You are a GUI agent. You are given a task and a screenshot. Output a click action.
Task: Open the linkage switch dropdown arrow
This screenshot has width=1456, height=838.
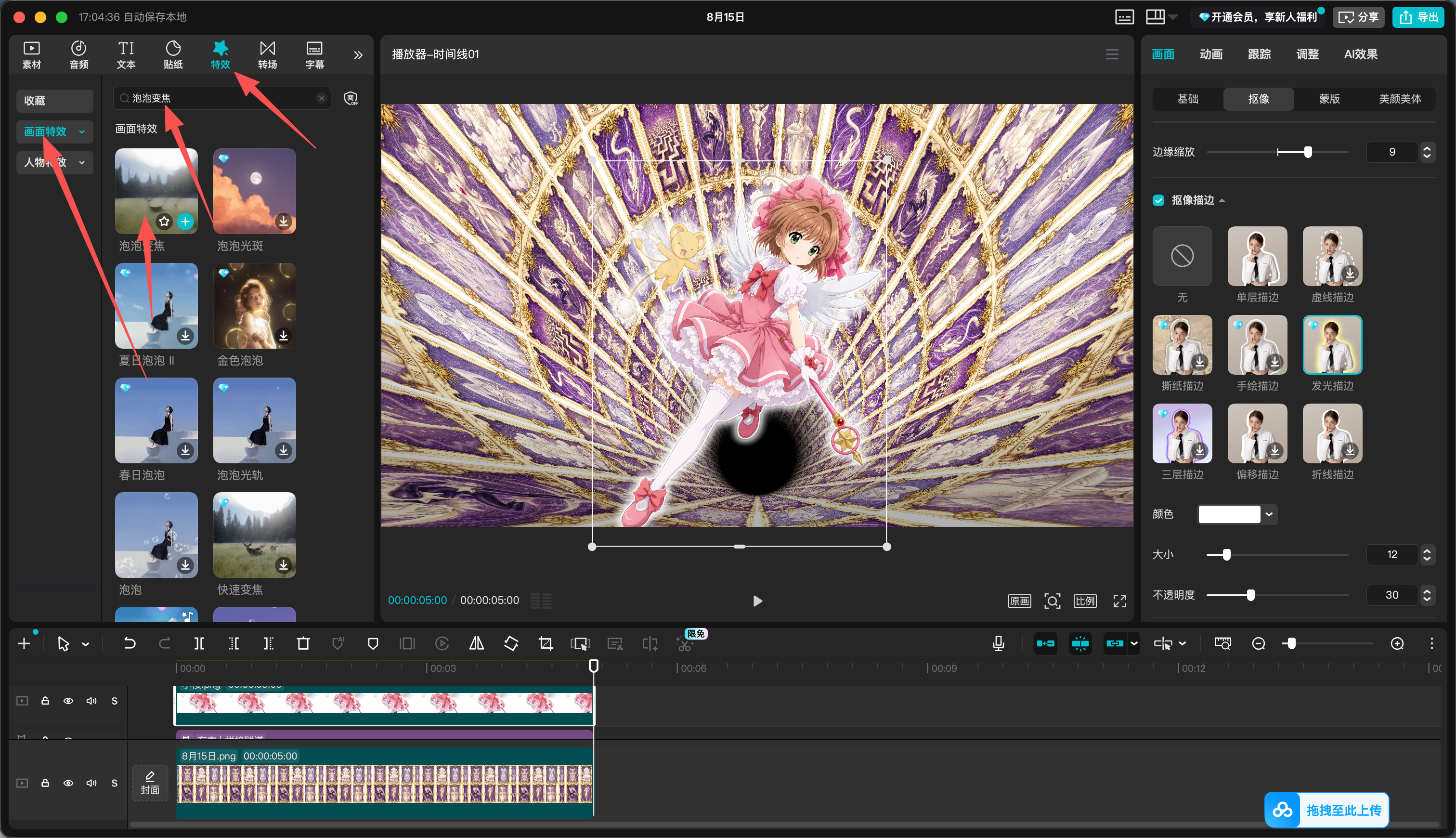pyautogui.click(x=1134, y=643)
